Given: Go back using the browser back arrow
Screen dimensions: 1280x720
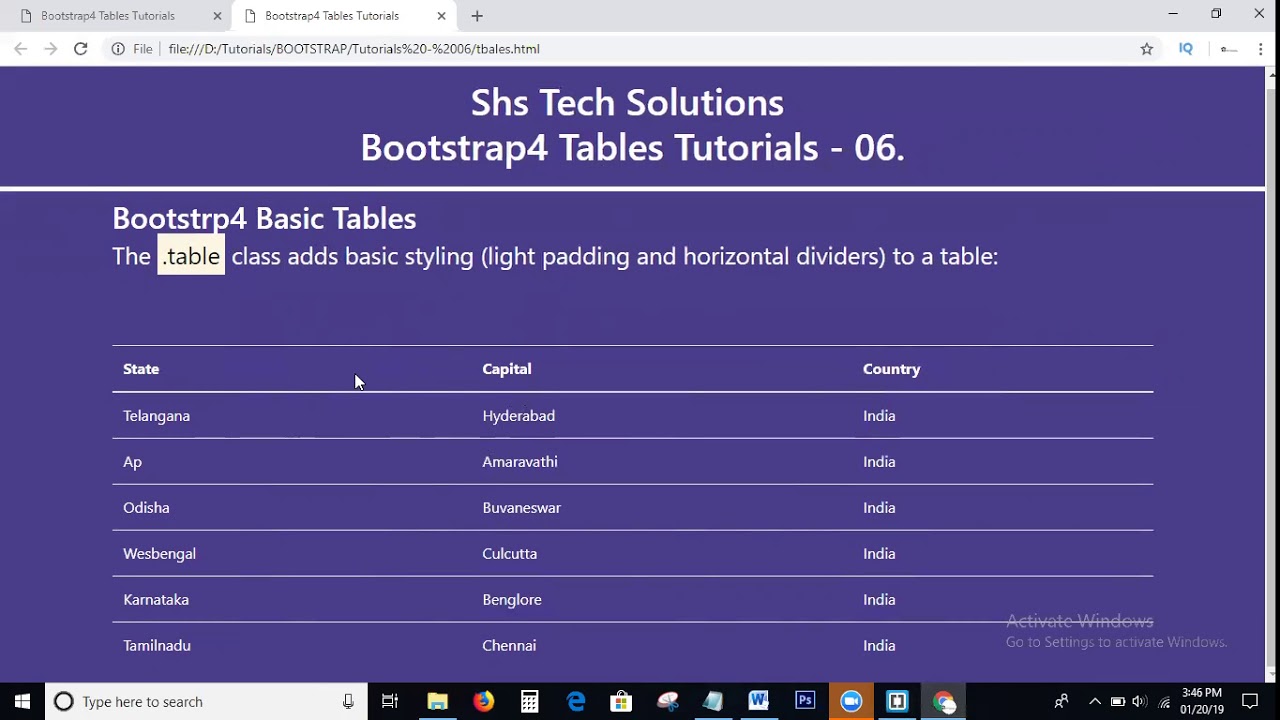Looking at the screenshot, I should [x=20, y=48].
